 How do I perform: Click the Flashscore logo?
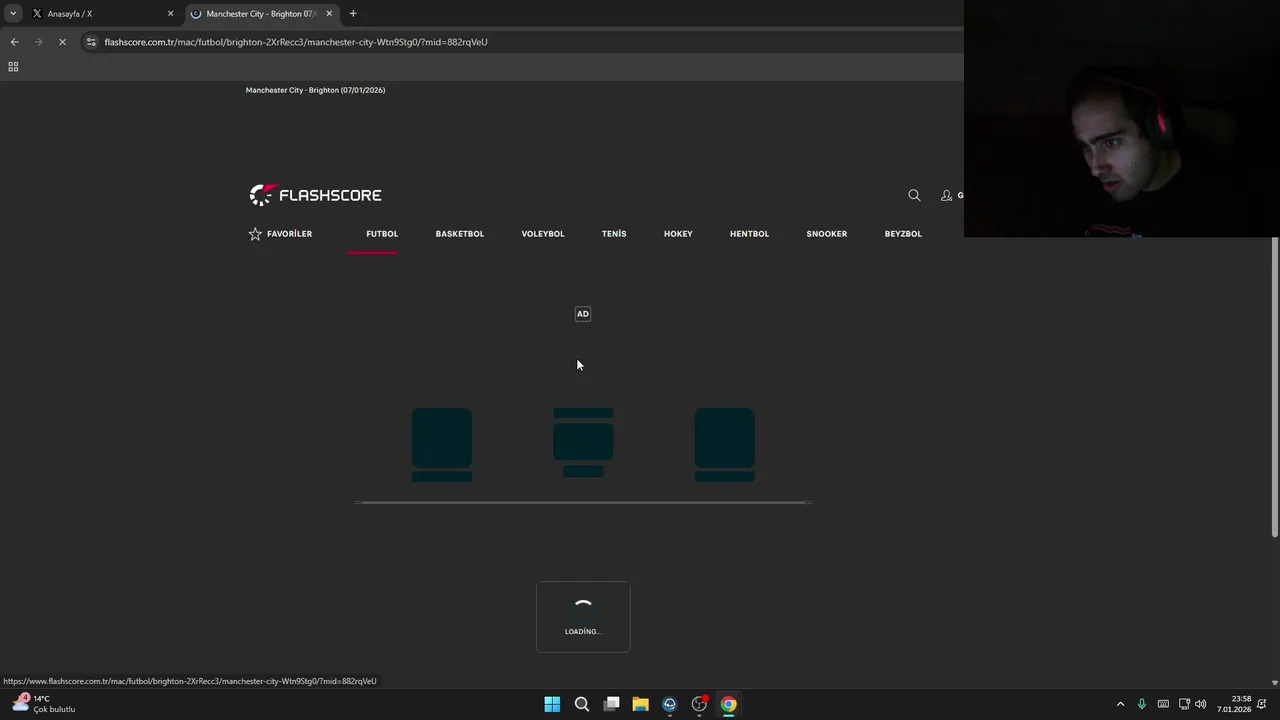point(315,195)
